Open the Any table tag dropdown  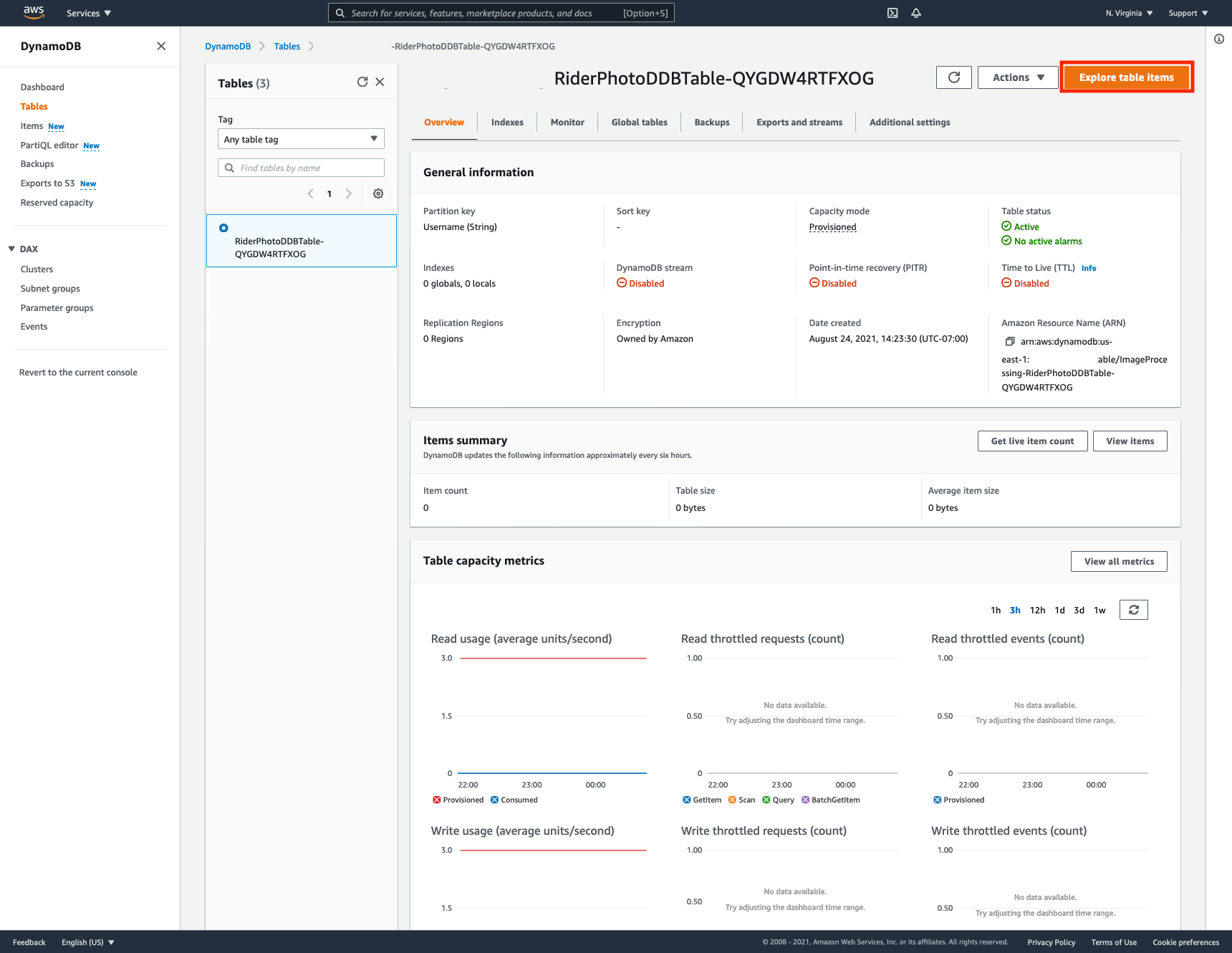click(x=301, y=139)
